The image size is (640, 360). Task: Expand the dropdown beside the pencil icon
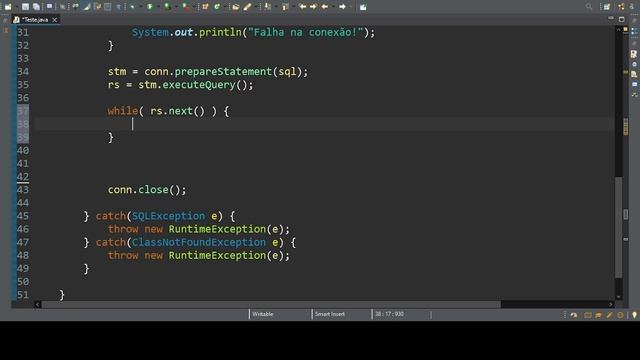[x=256, y=7]
